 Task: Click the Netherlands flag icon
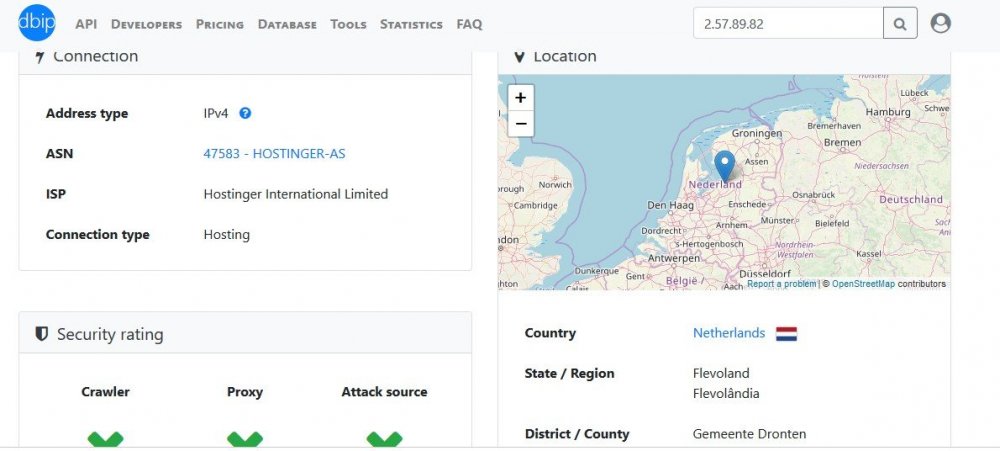786,334
